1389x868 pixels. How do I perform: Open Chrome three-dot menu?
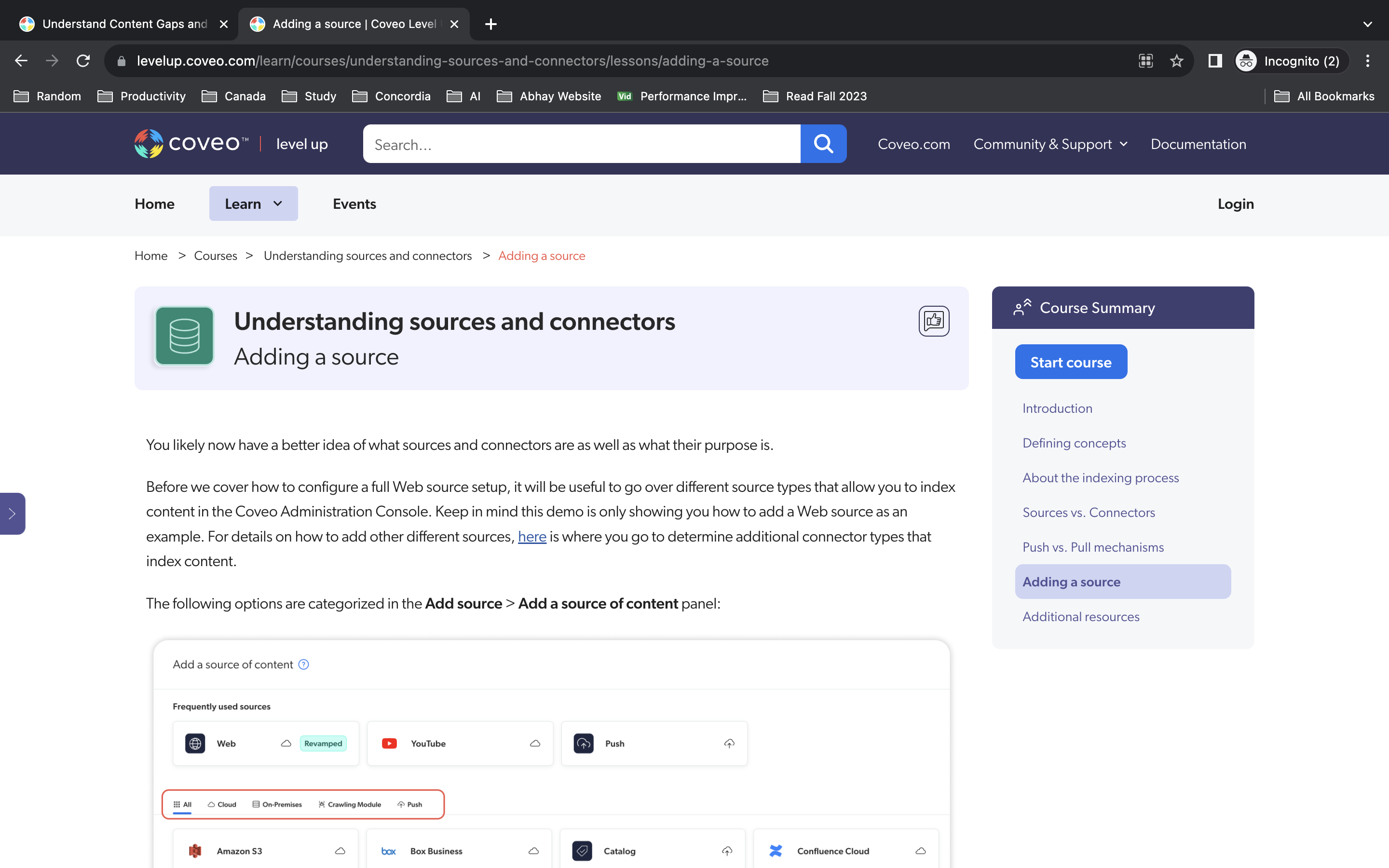click(x=1368, y=61)
